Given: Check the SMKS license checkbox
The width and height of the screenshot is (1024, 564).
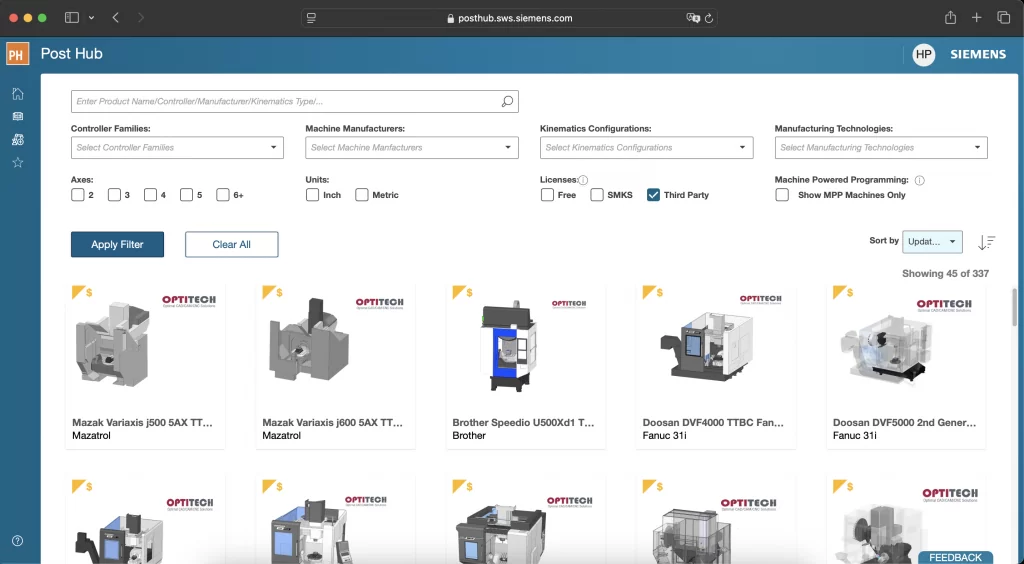Looking at the screenshot, I should tap(597, 195).
